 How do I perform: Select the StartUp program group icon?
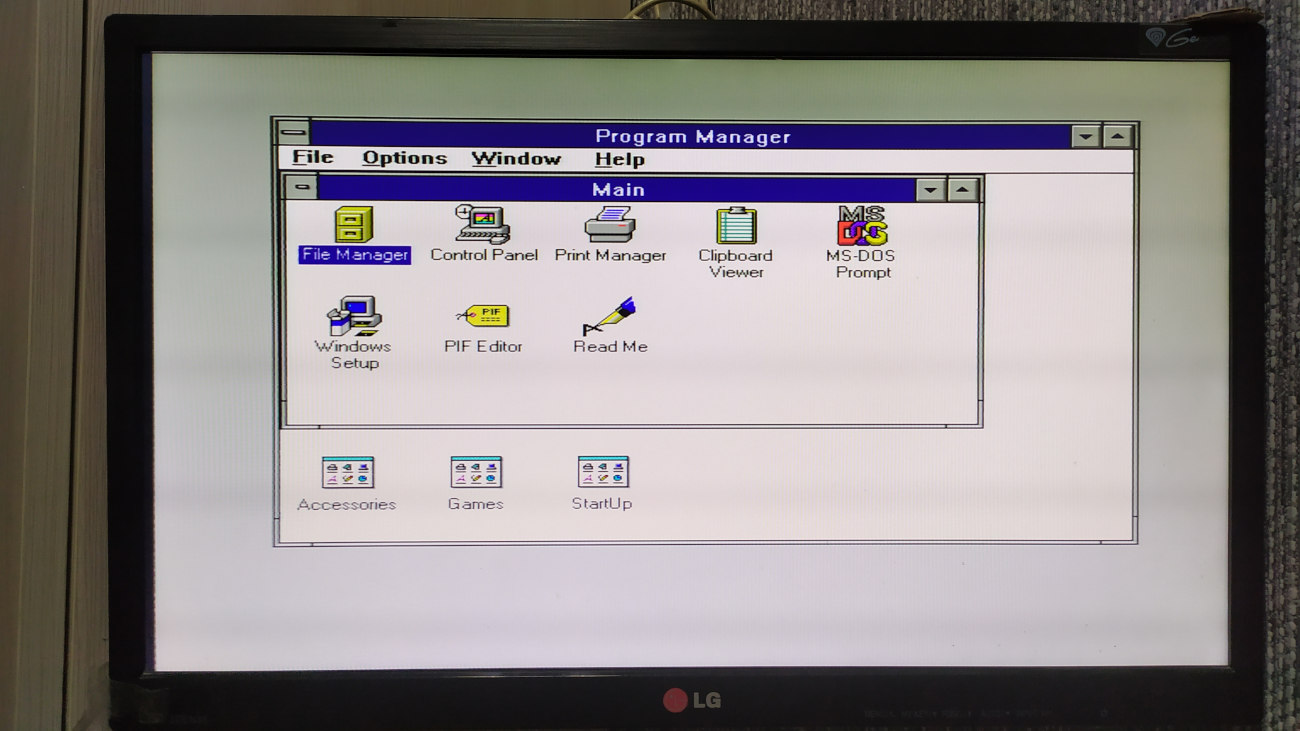point(603,472)
